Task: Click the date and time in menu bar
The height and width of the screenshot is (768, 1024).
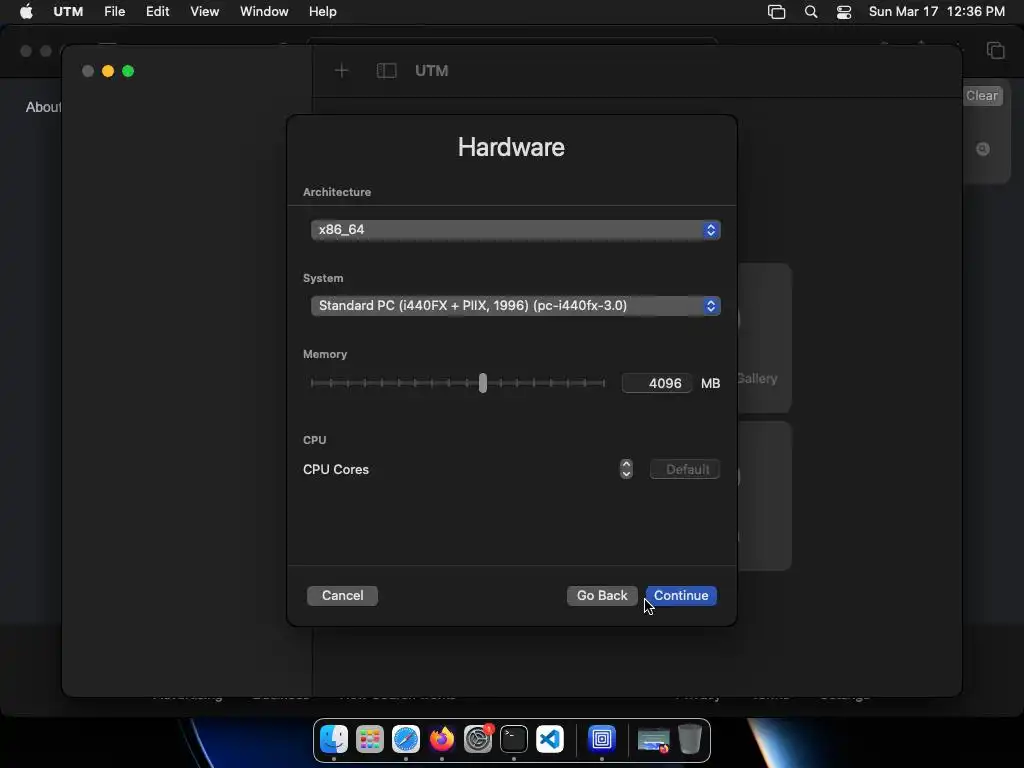Action: tap(936, 12)
